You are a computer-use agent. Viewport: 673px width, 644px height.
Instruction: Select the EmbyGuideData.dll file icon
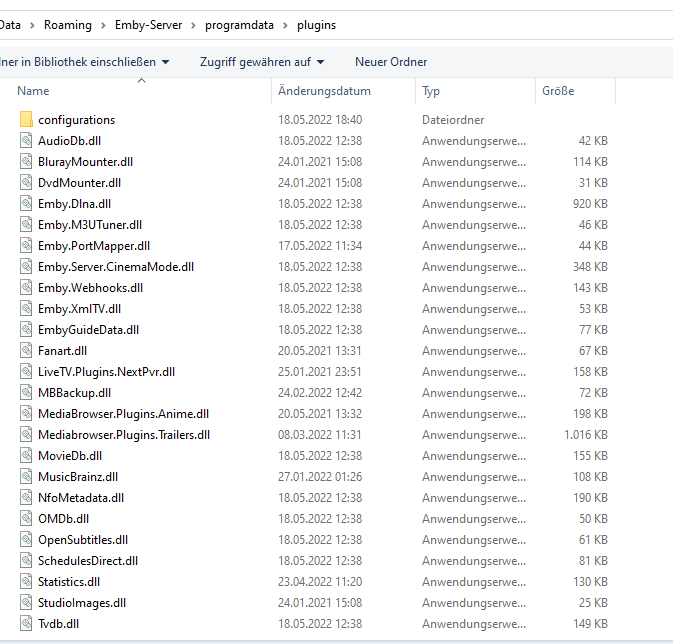tap(26, 330)
